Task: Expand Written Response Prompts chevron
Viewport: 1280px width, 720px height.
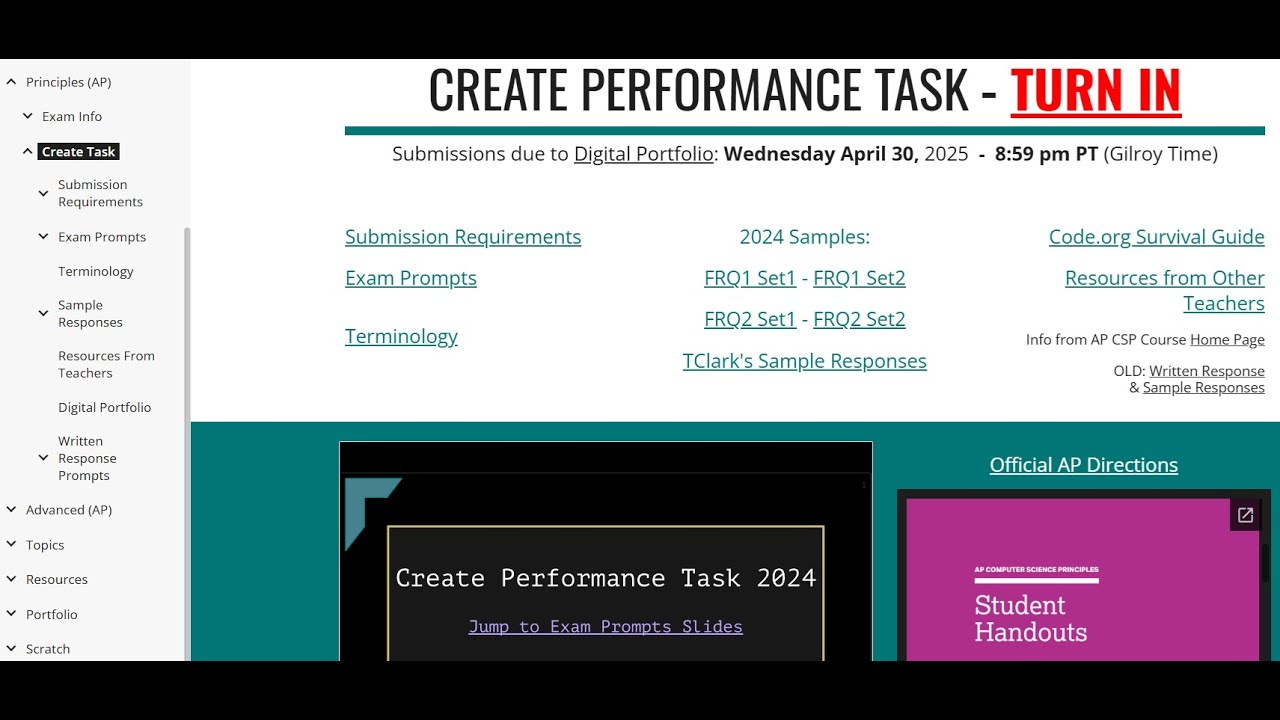Action: pyautogui.click(x=44, y=458)
